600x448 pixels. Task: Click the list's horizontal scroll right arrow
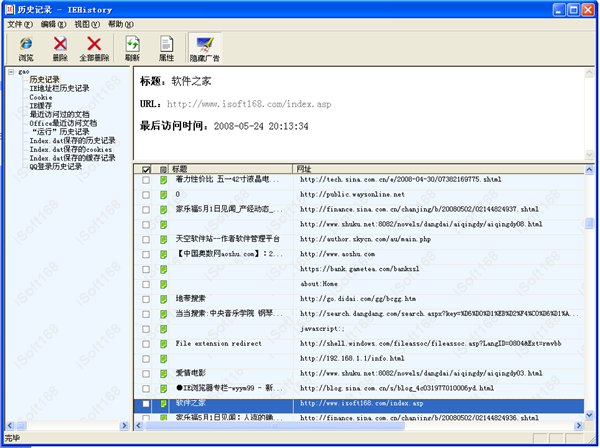point(579,425)
